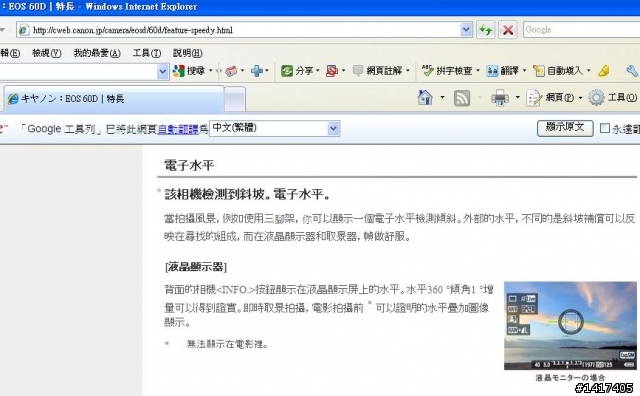Select the キヤノン：EOS 60D tab
This screenshot has width=640, height=396.
click(x=114, y=98)
